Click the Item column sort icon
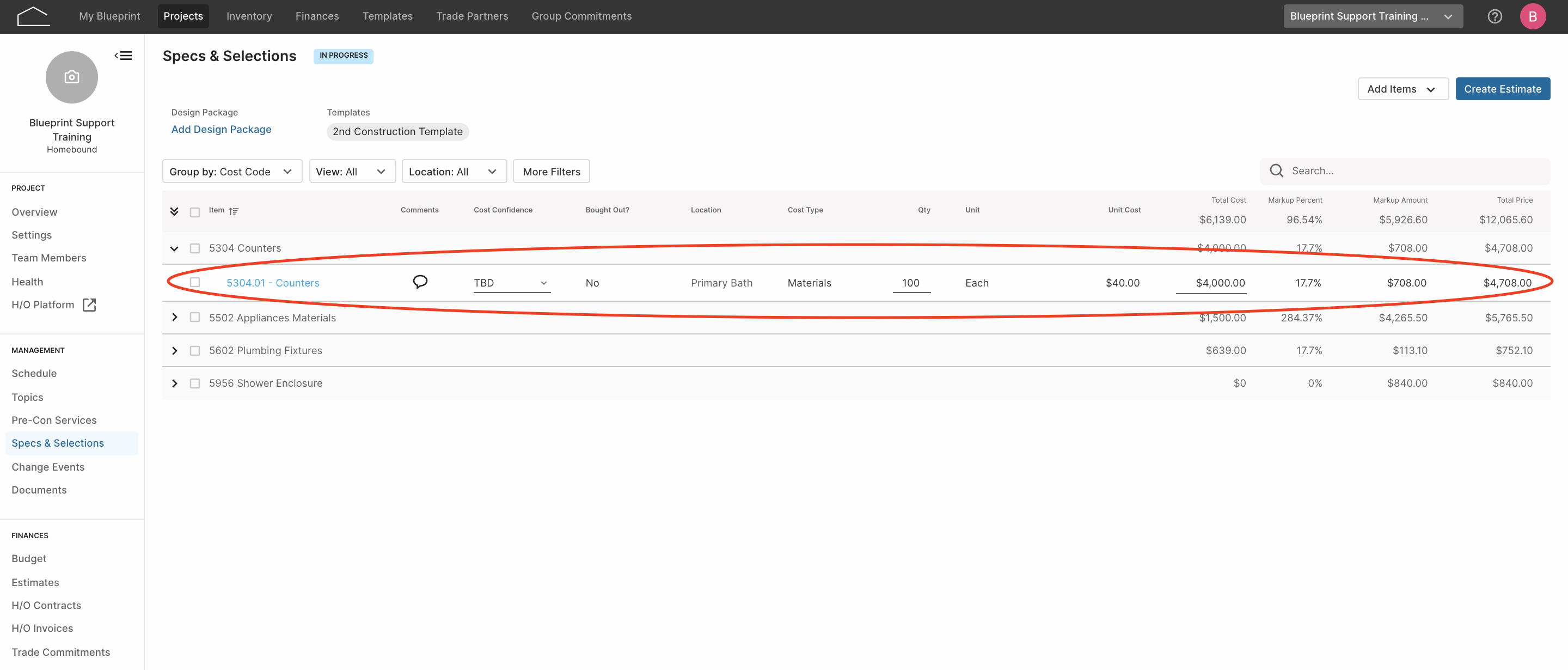The width and height of the screenshot is (1568, 670). (234, 211)
